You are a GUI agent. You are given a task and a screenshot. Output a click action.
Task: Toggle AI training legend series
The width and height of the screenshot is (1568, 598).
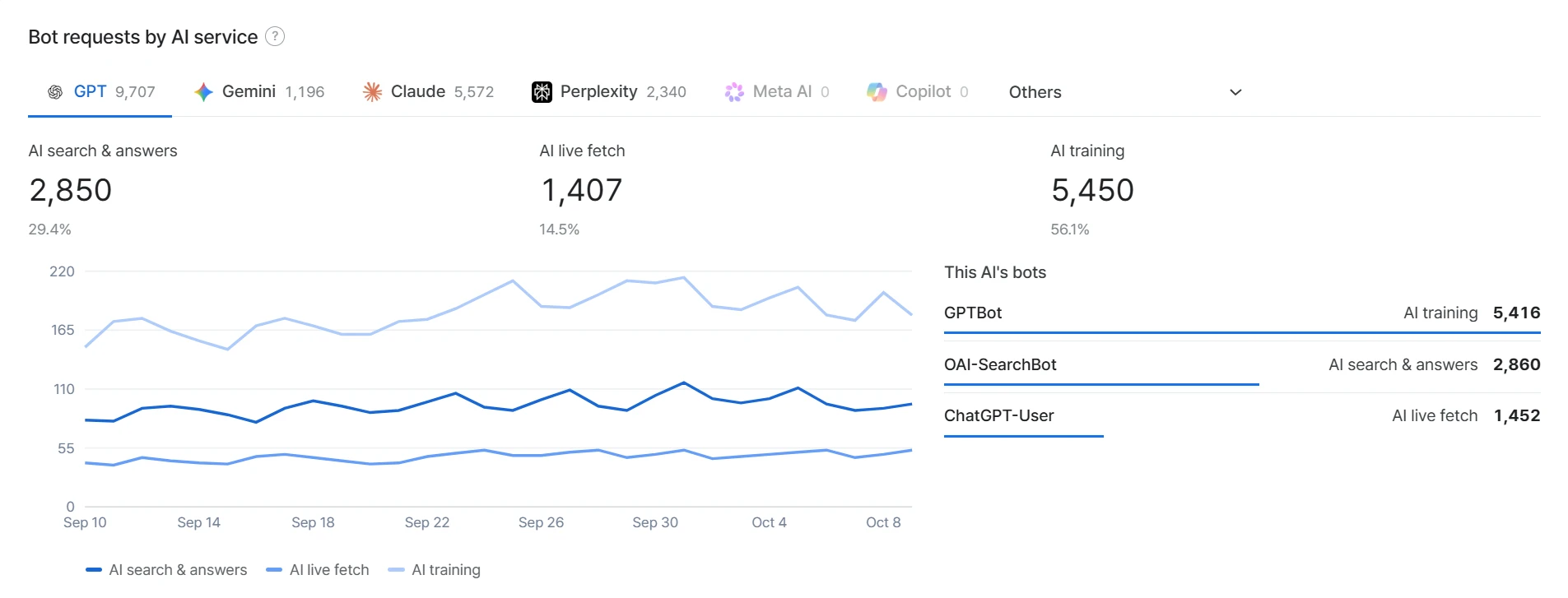[x=435, y=570]
